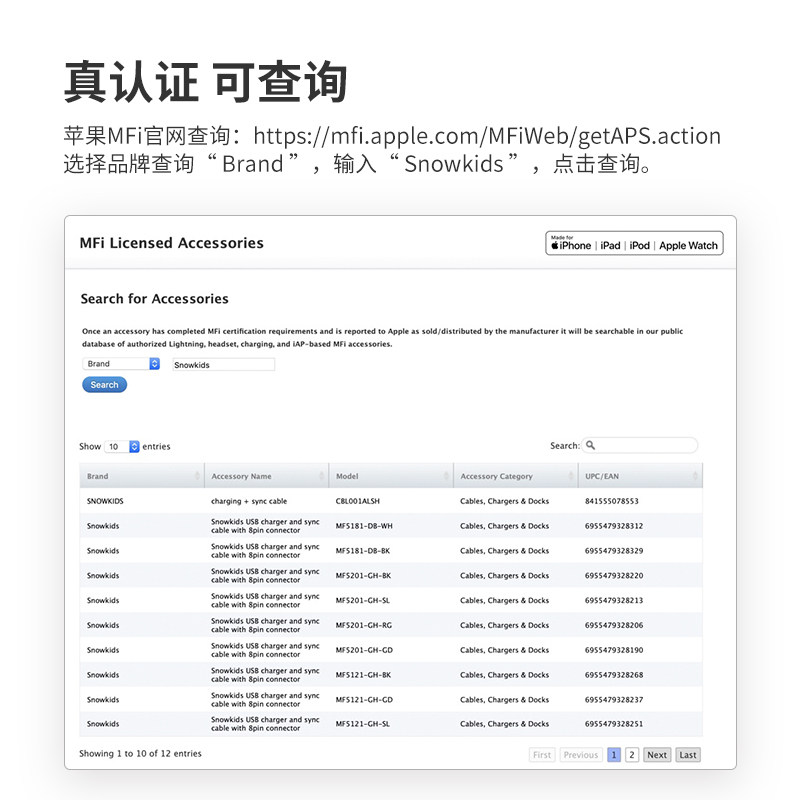
Task: Select model cell MFS181-DB-WH
Action: pyautogui.click(x=364, y=526)
